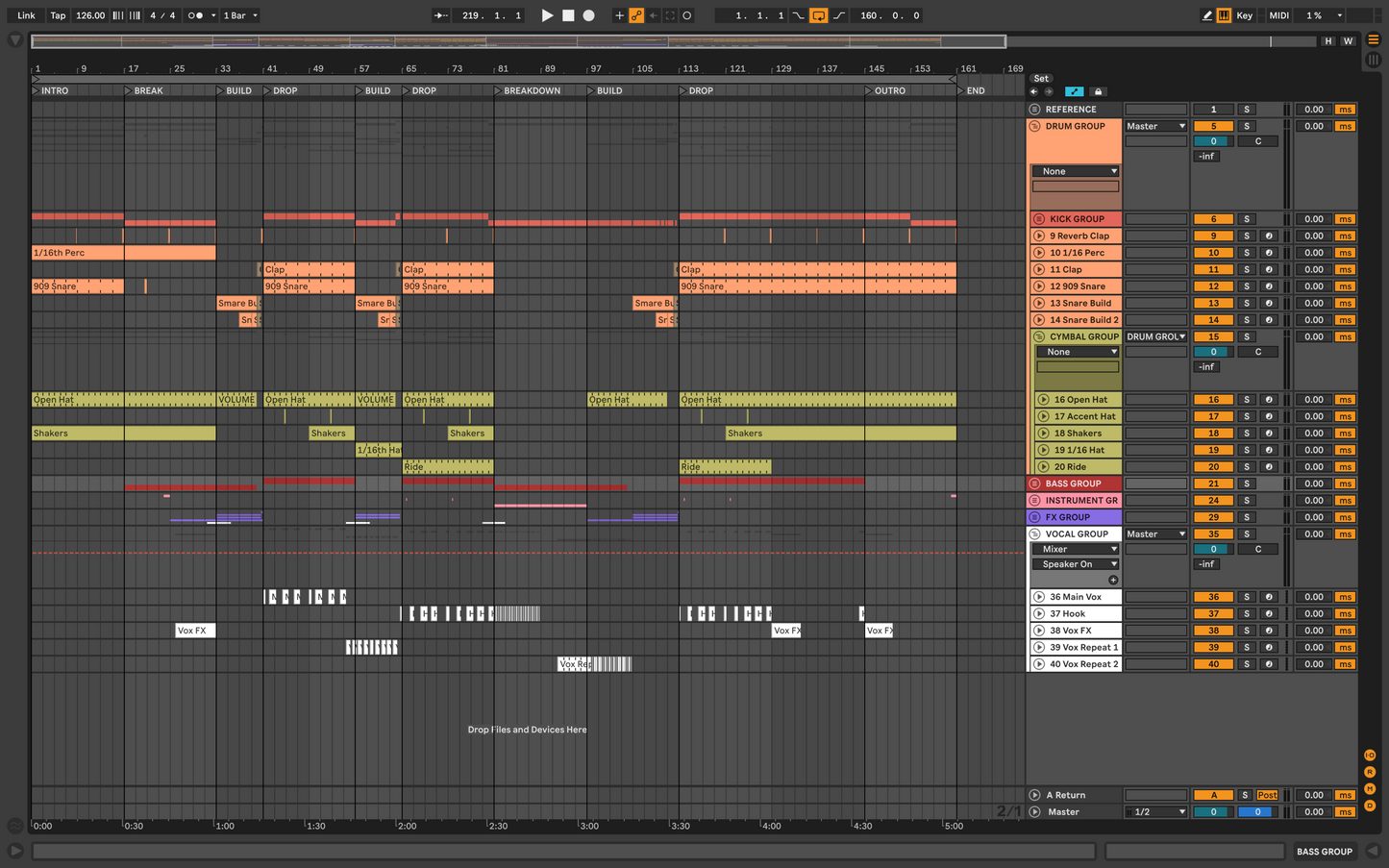
Task: Select the Shakers clip in the intro
Action: [77, 434]
